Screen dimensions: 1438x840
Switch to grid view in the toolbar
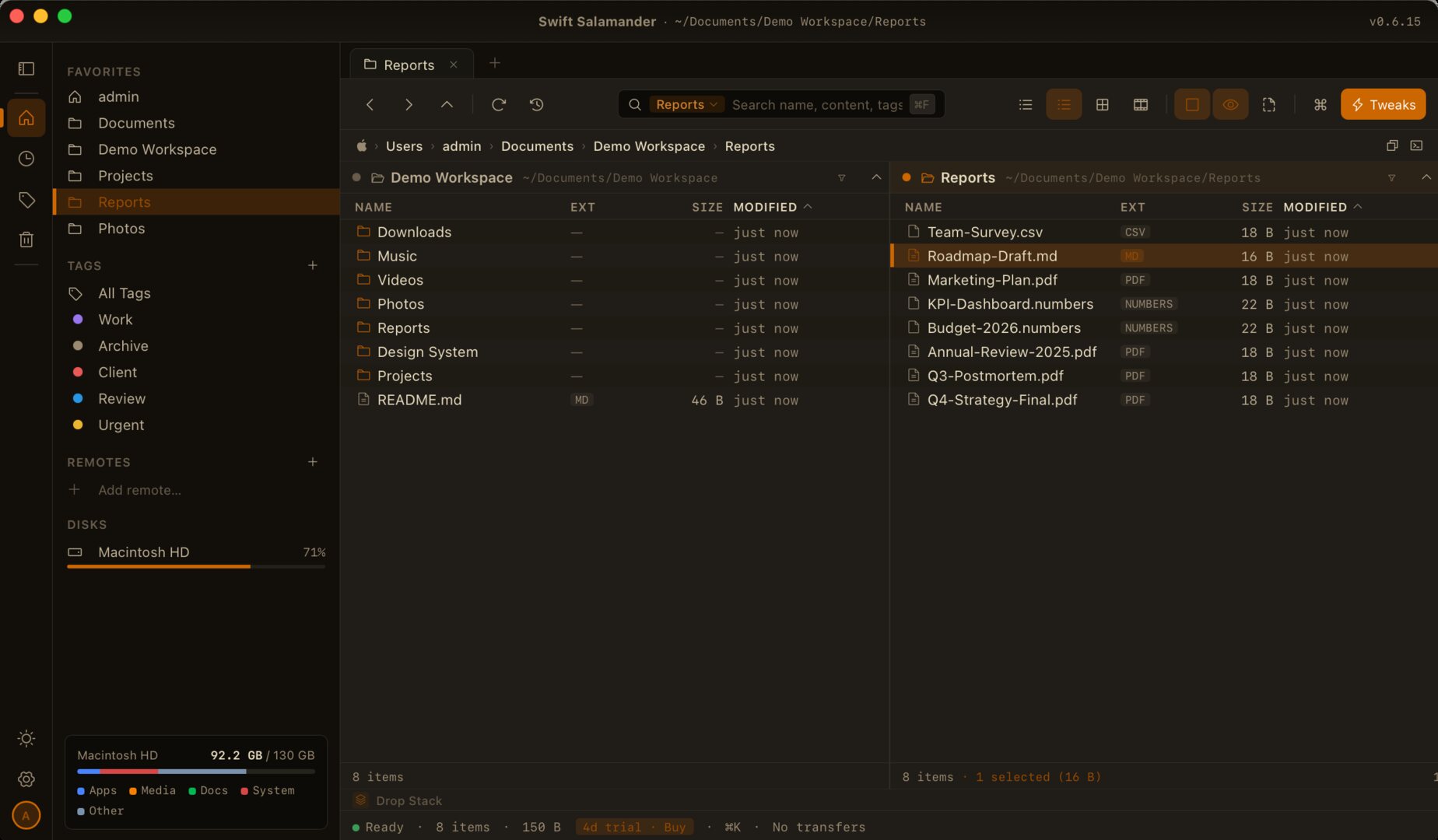pos(1102,104)
